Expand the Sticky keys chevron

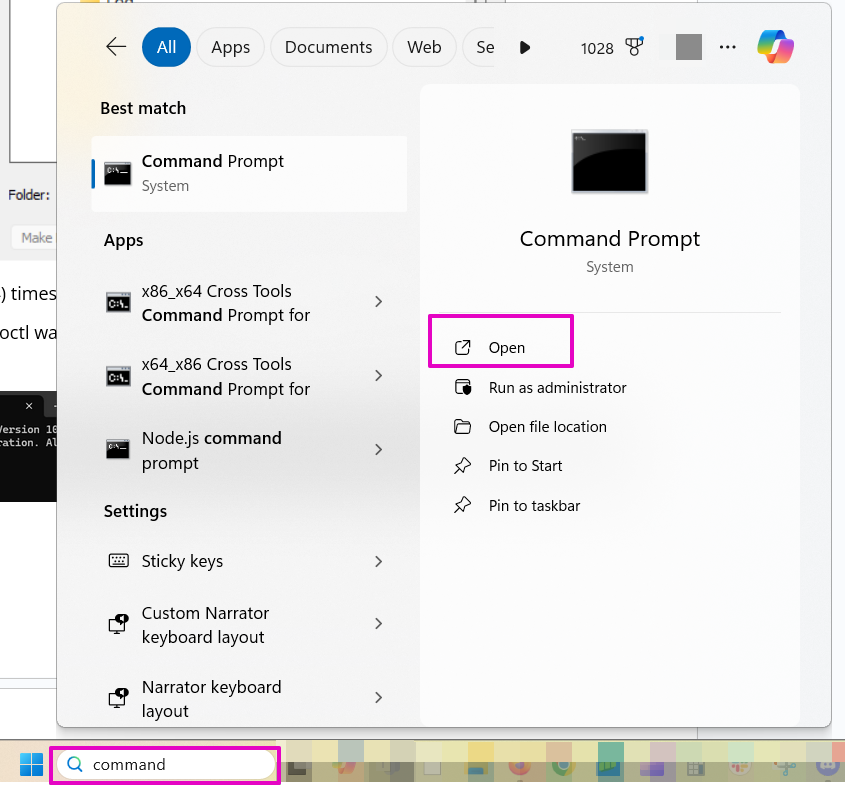pyautogui.click(x=379, y=561)
